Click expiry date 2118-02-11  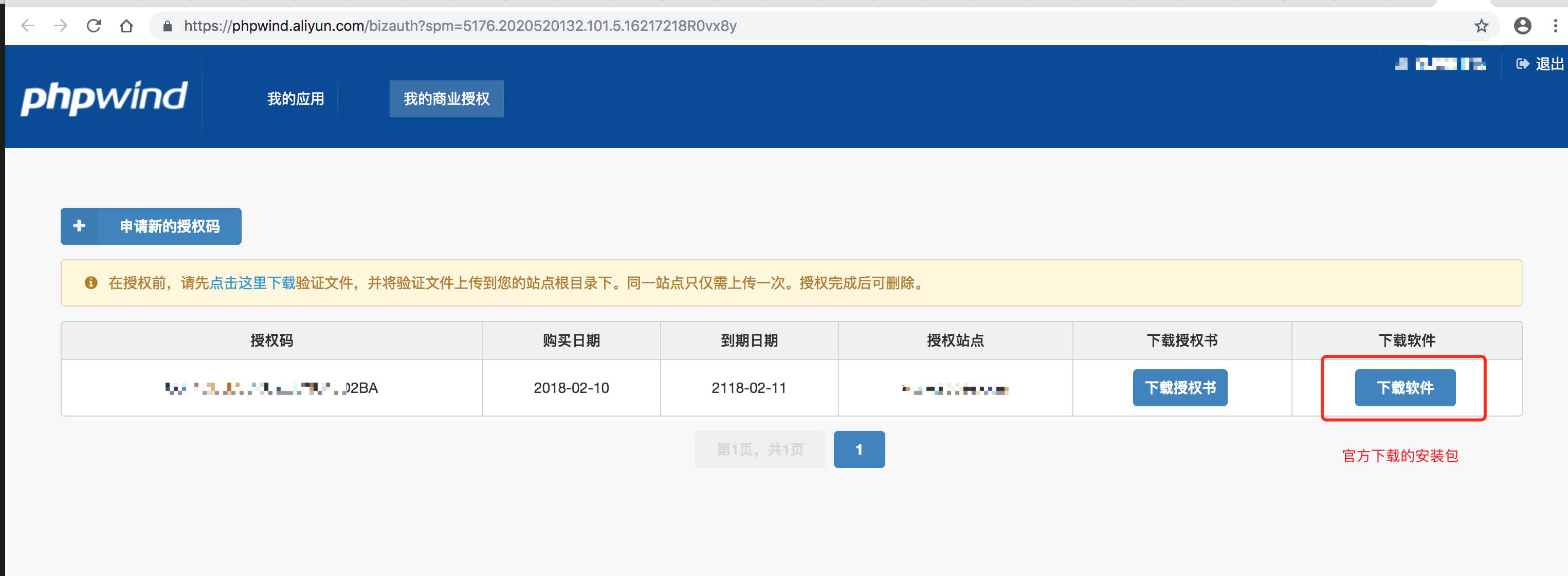click(x=749, y=388)
